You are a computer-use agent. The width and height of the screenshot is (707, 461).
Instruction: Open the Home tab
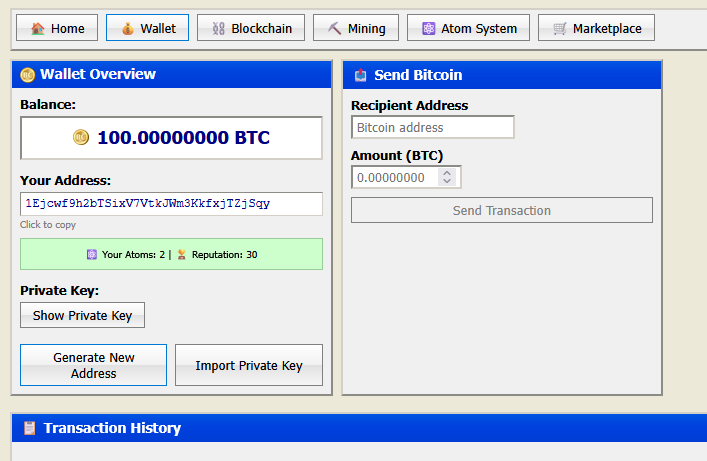(57, 28)
